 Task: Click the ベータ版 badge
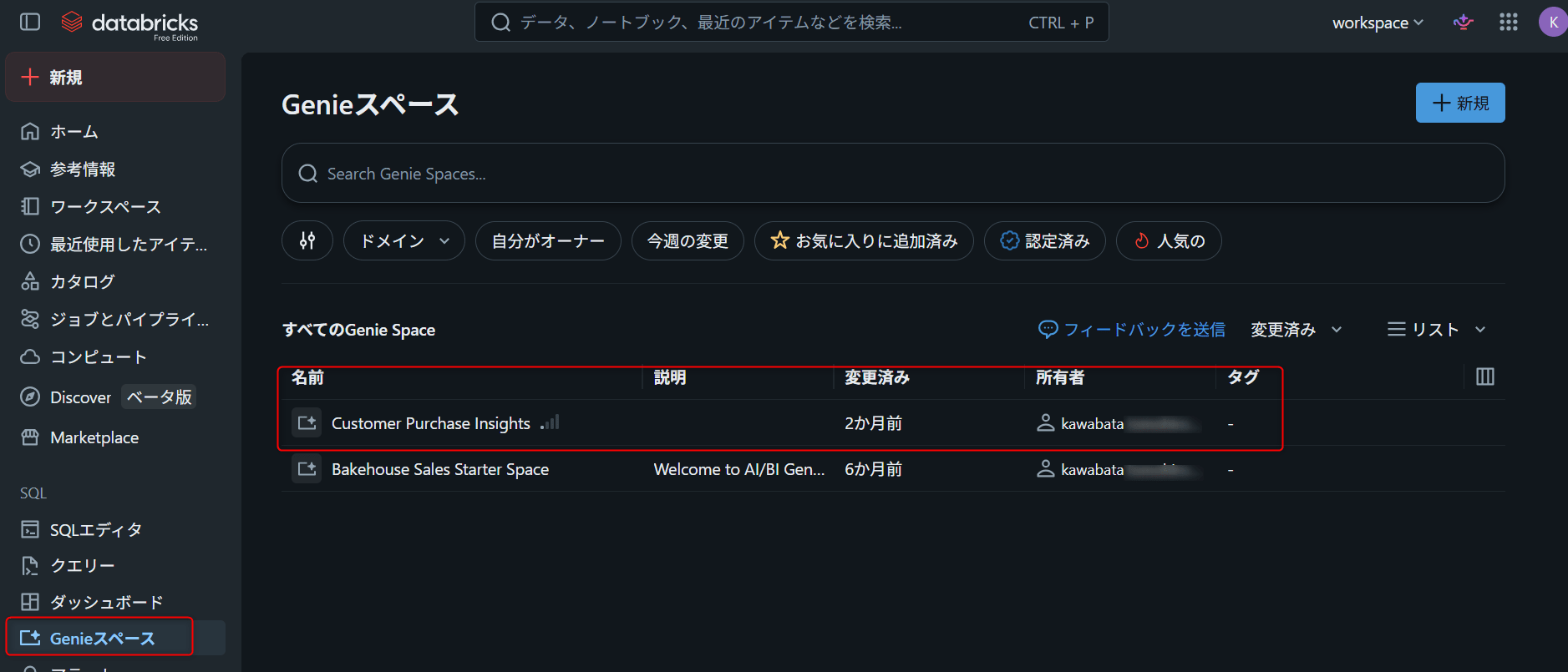(159, 397)
